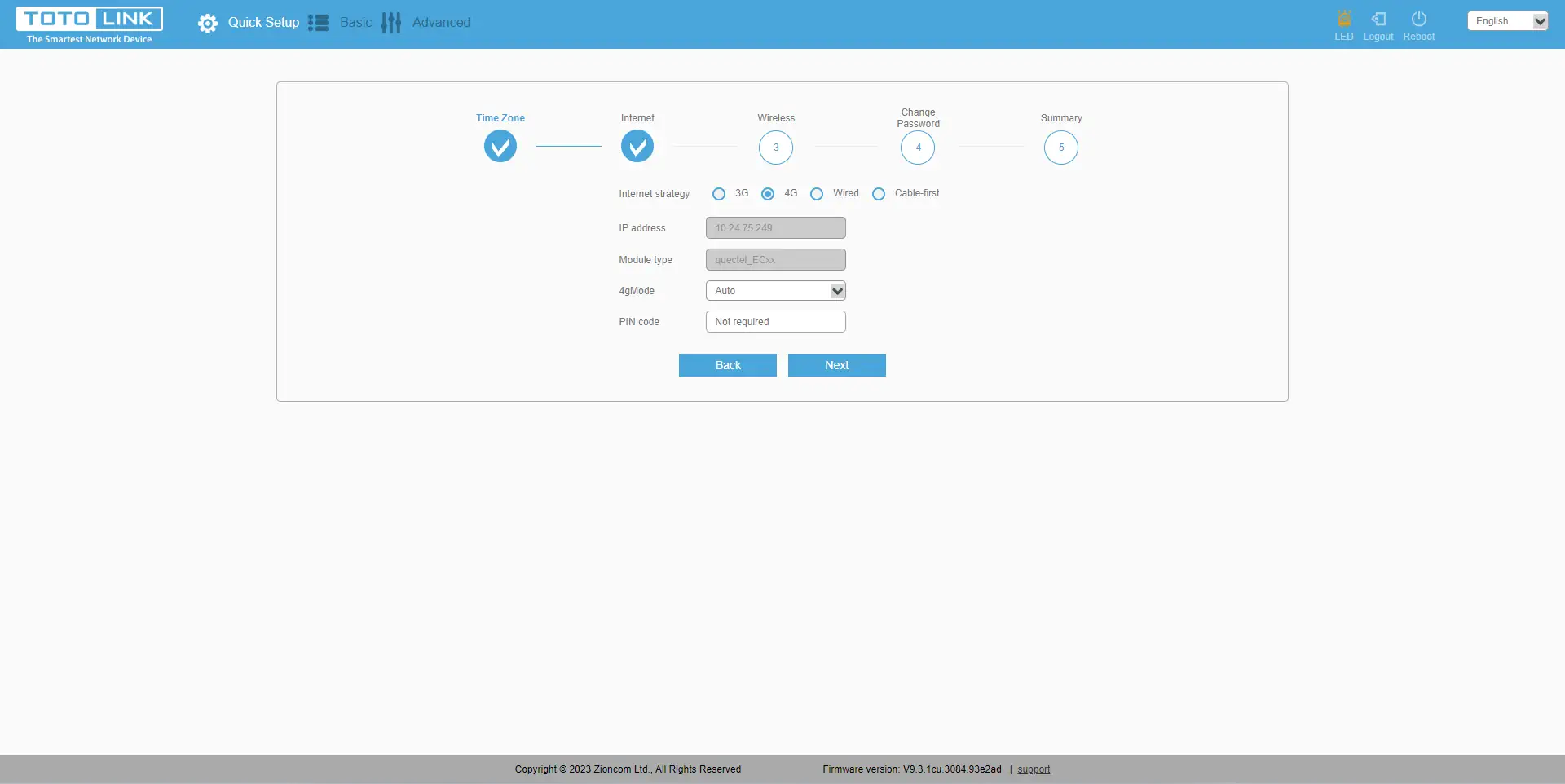This screenshot has width=1565, height=784.
Task: Choose the Cable-first strategy option
Action: pos(879,194)
